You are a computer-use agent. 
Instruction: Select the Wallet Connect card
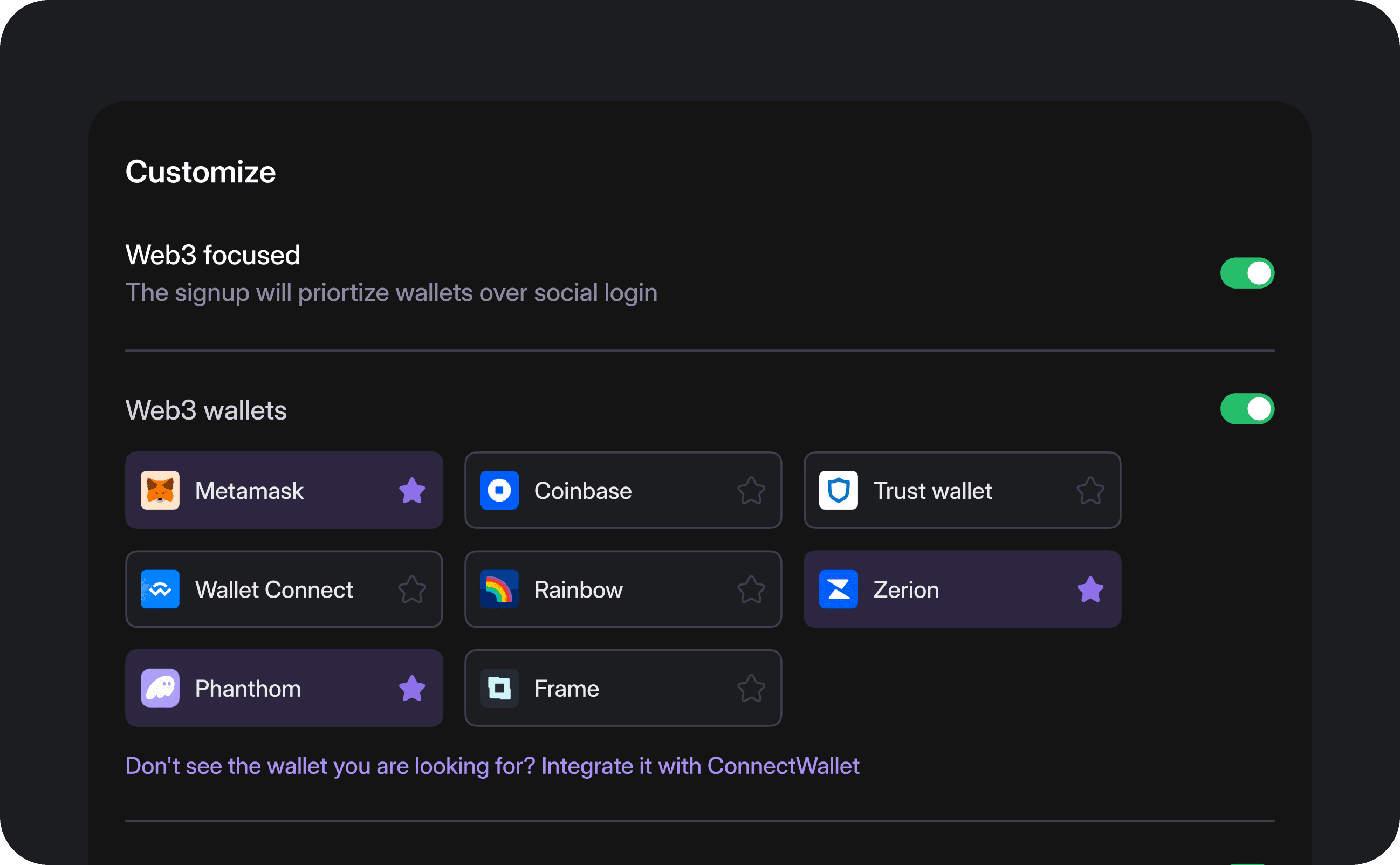point(284,589)
